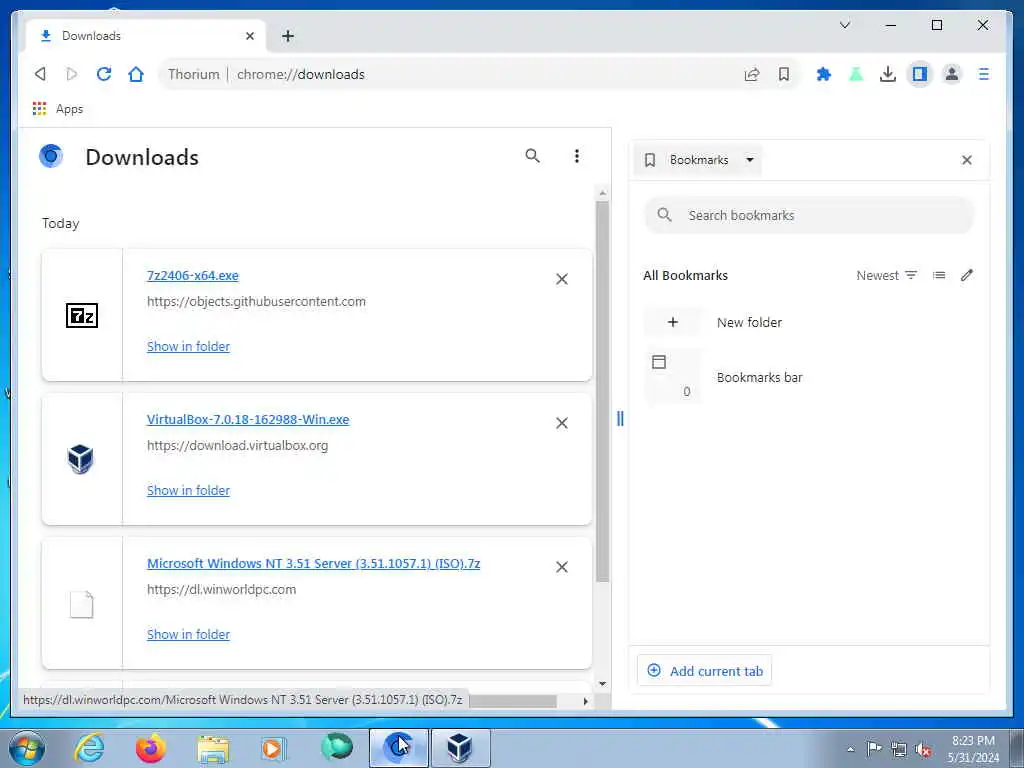Open the home page button
The height and width of the screenshot is (768, 1024).
click(136, 74)
